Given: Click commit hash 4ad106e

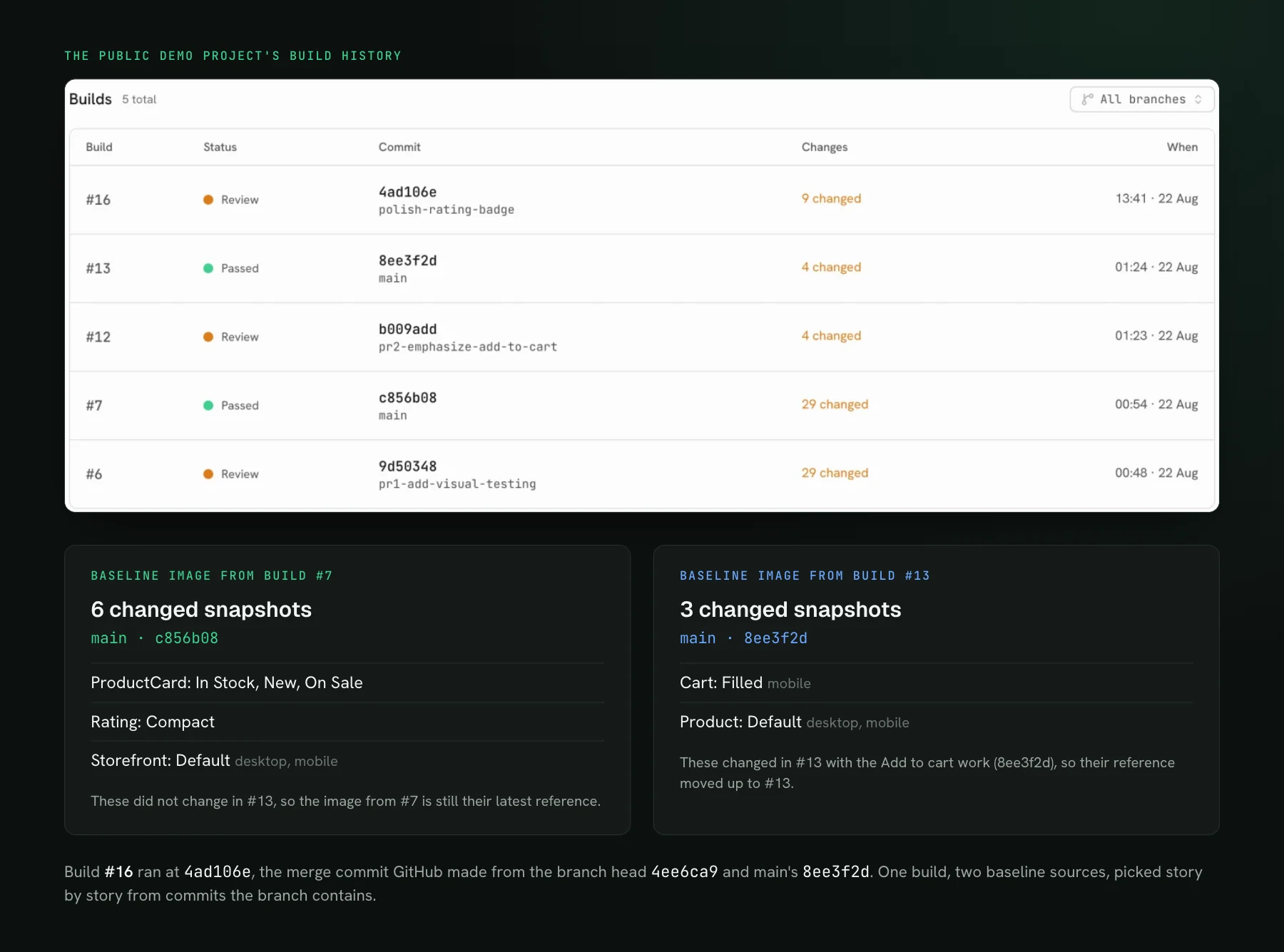Looking at the screenshot, I should click(x=407, y=192).
